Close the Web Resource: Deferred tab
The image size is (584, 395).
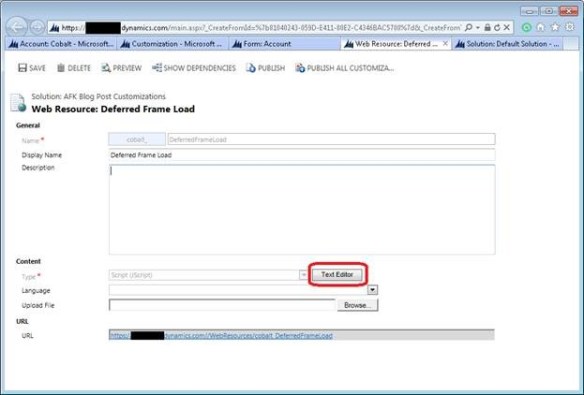(x=445, y=44)
